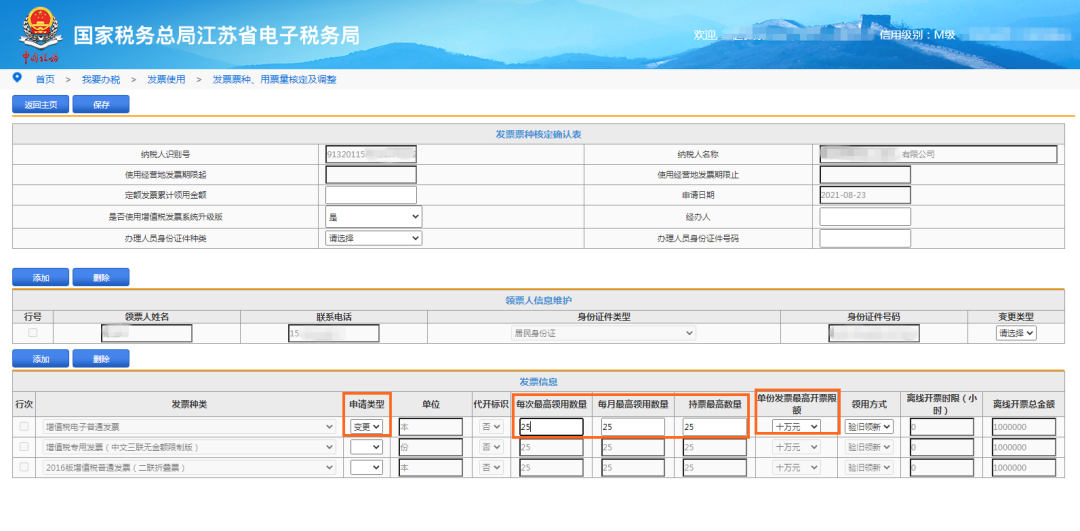Click the 使用经营地发票期限止 field
This screenshot has height=531, width=1080.
coord(865,175)
